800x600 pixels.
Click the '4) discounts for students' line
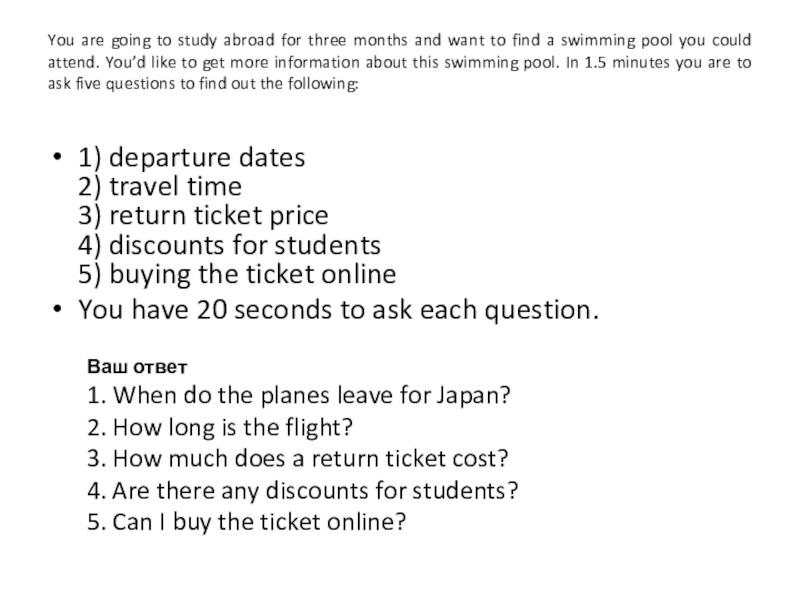tap(229, 245)
